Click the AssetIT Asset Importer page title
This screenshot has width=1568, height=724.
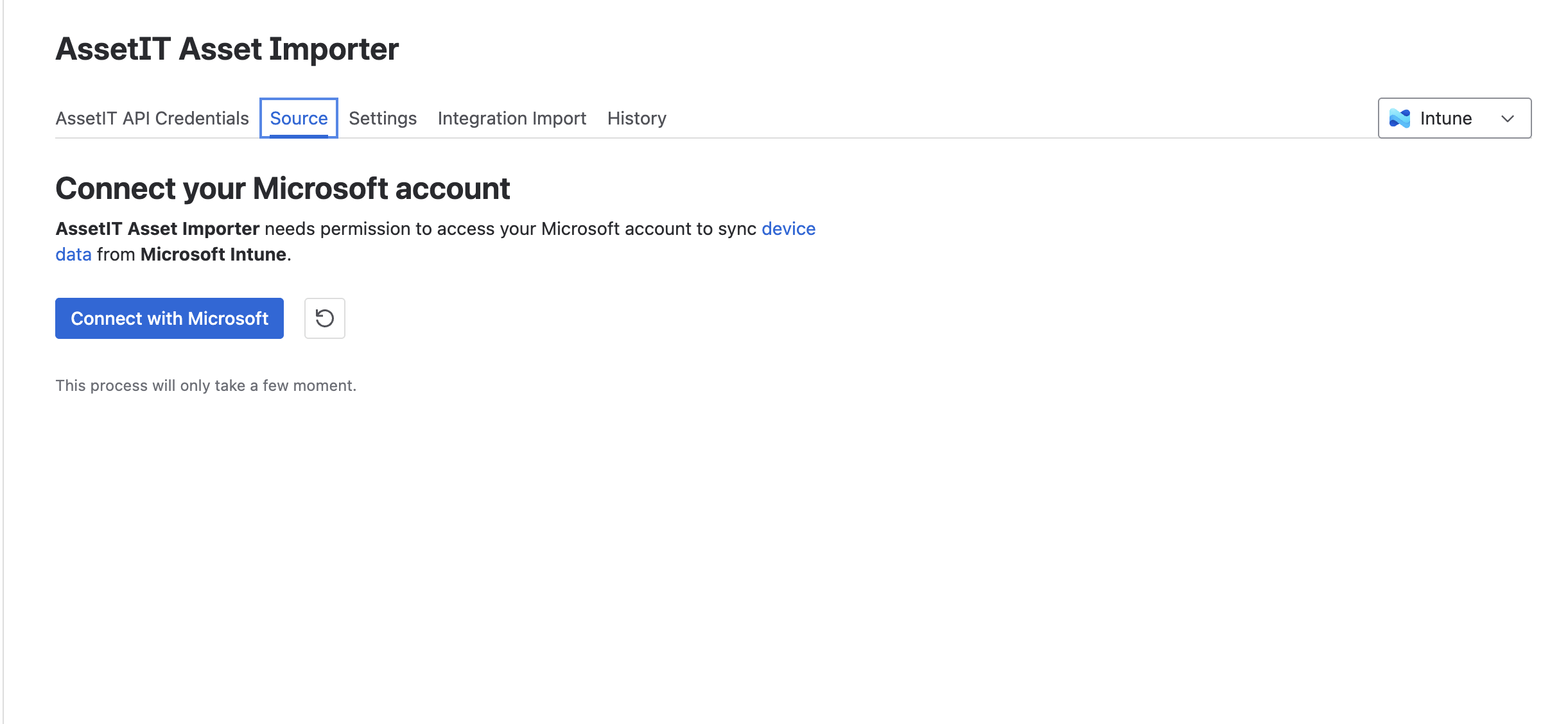tap(227, 49)
